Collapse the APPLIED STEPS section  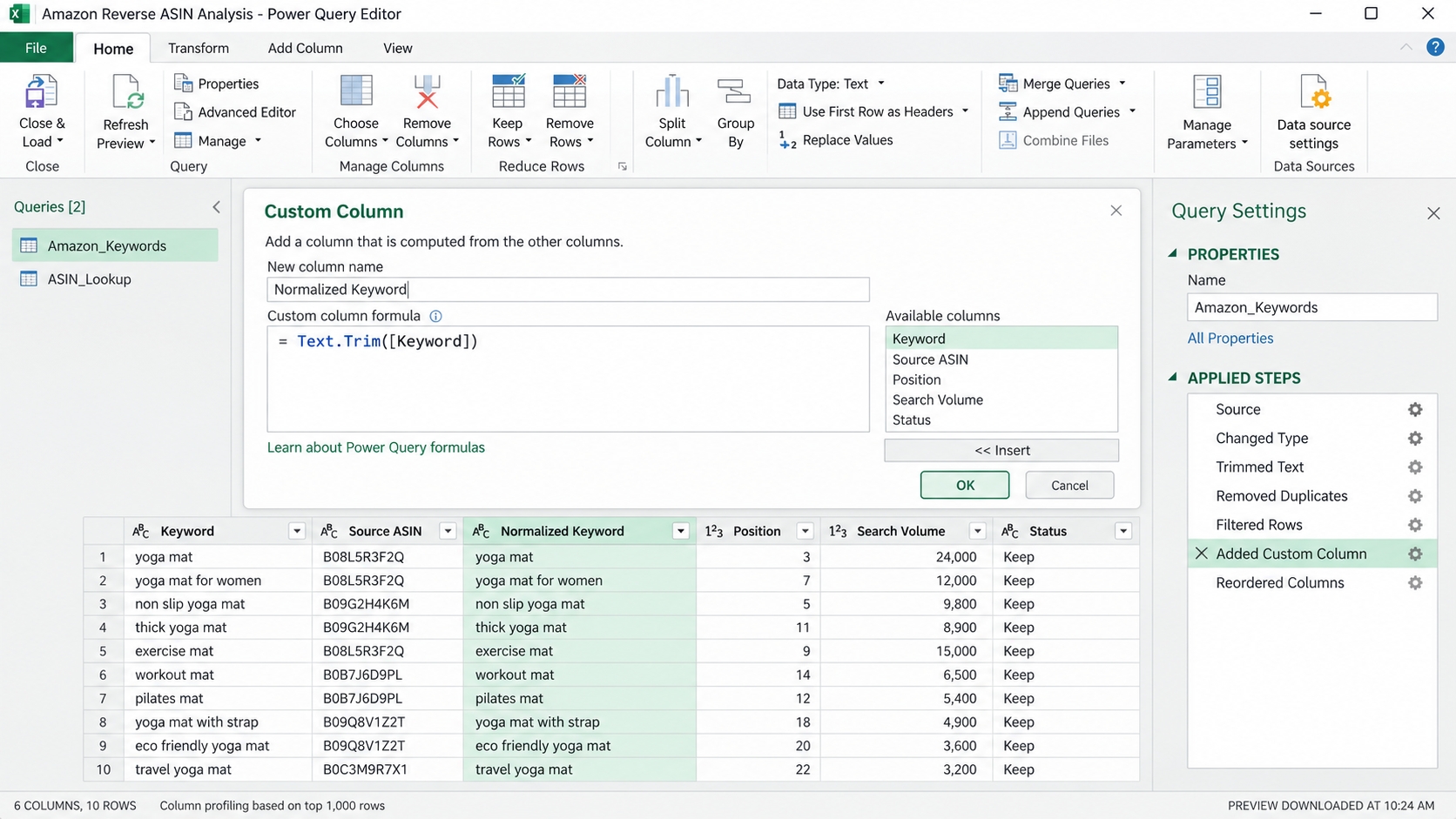[1172, 377]
